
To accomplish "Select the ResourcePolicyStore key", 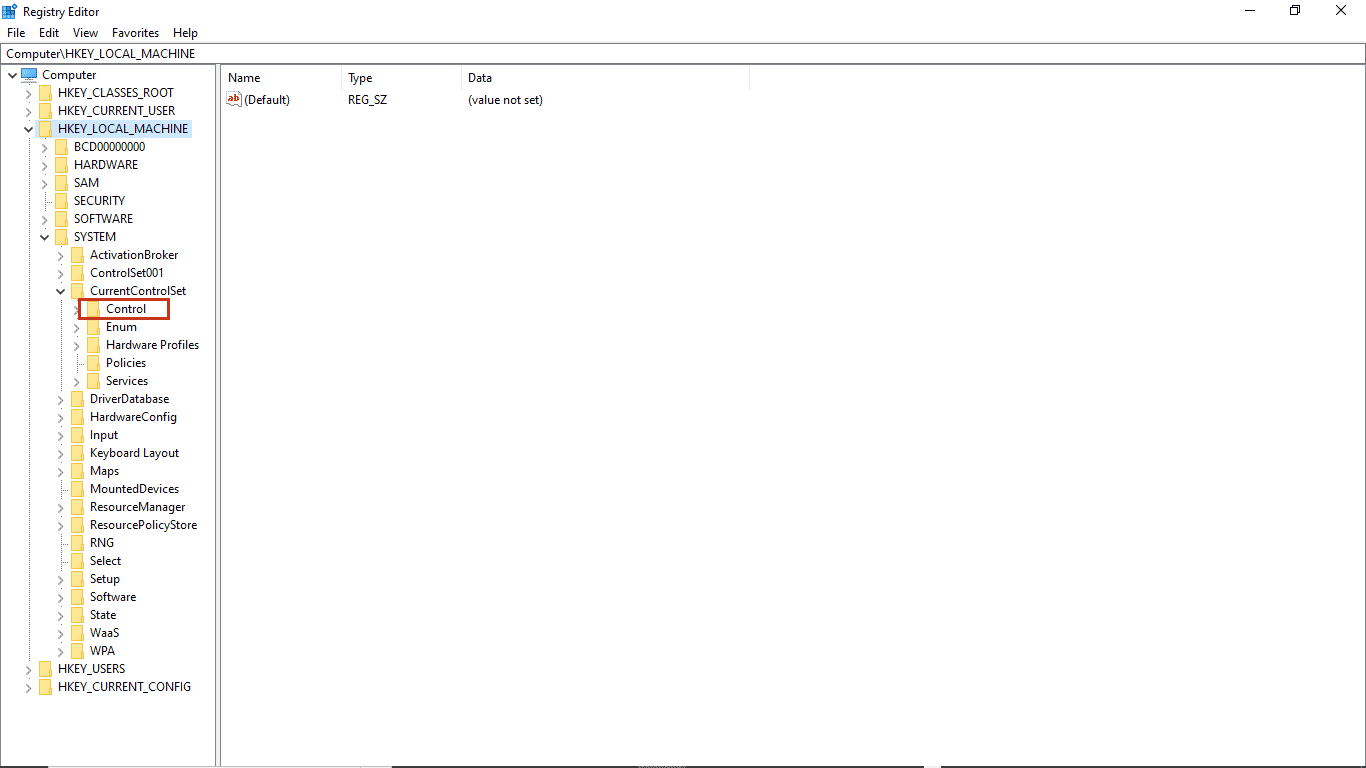I will tap(143, 525).
